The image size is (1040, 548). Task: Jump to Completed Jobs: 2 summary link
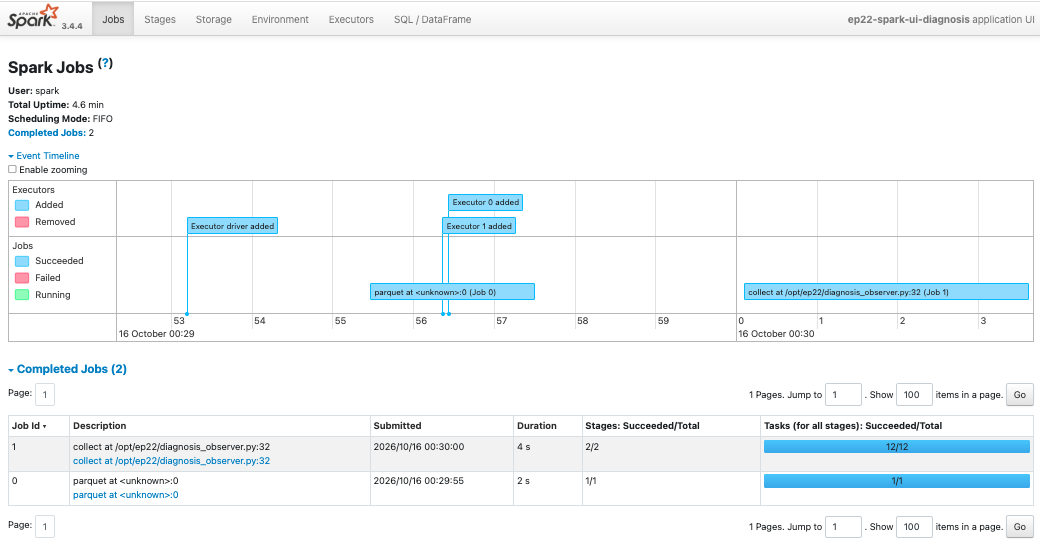[x=46, y=133]
